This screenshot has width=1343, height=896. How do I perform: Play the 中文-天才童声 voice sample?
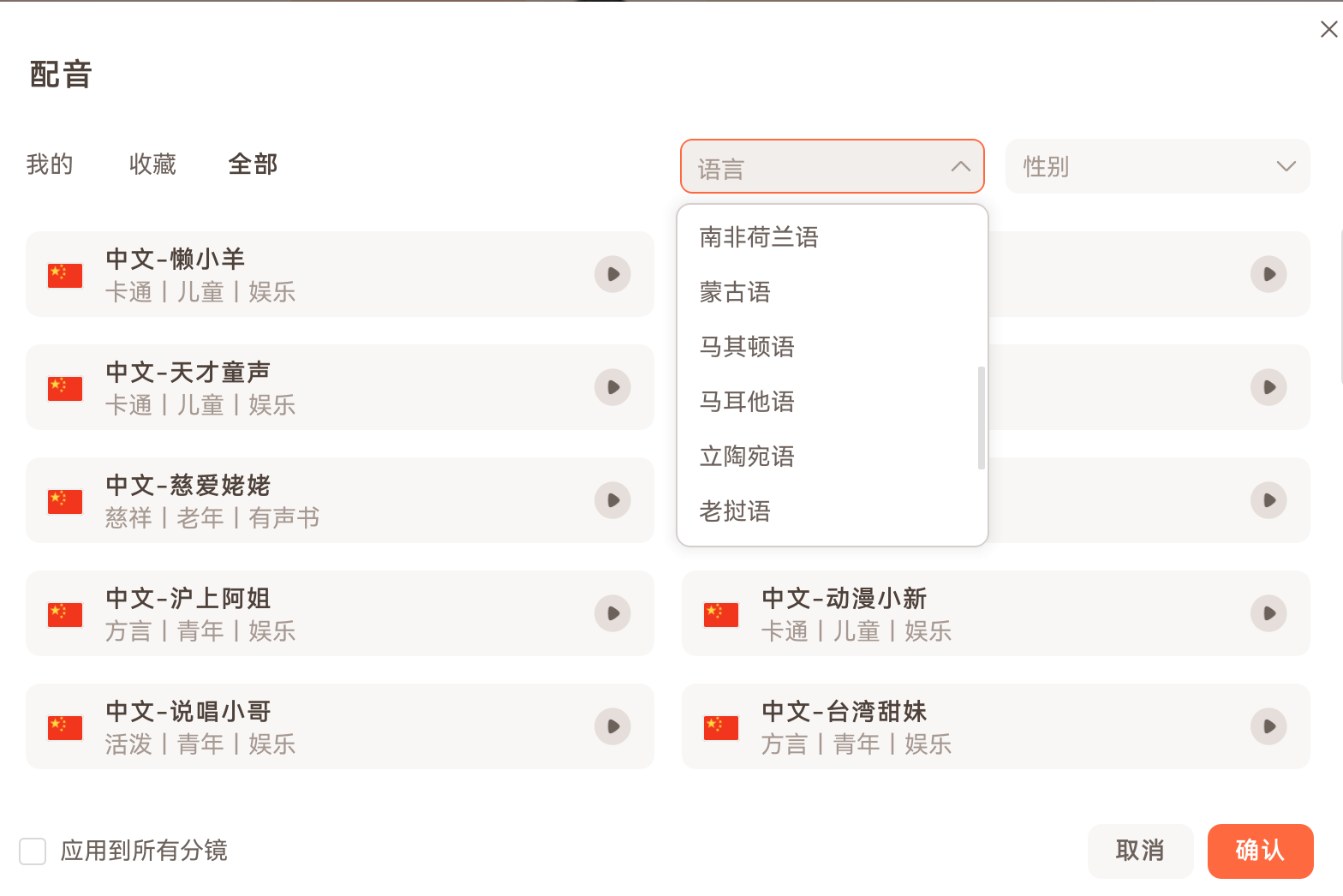coord(612,387)
